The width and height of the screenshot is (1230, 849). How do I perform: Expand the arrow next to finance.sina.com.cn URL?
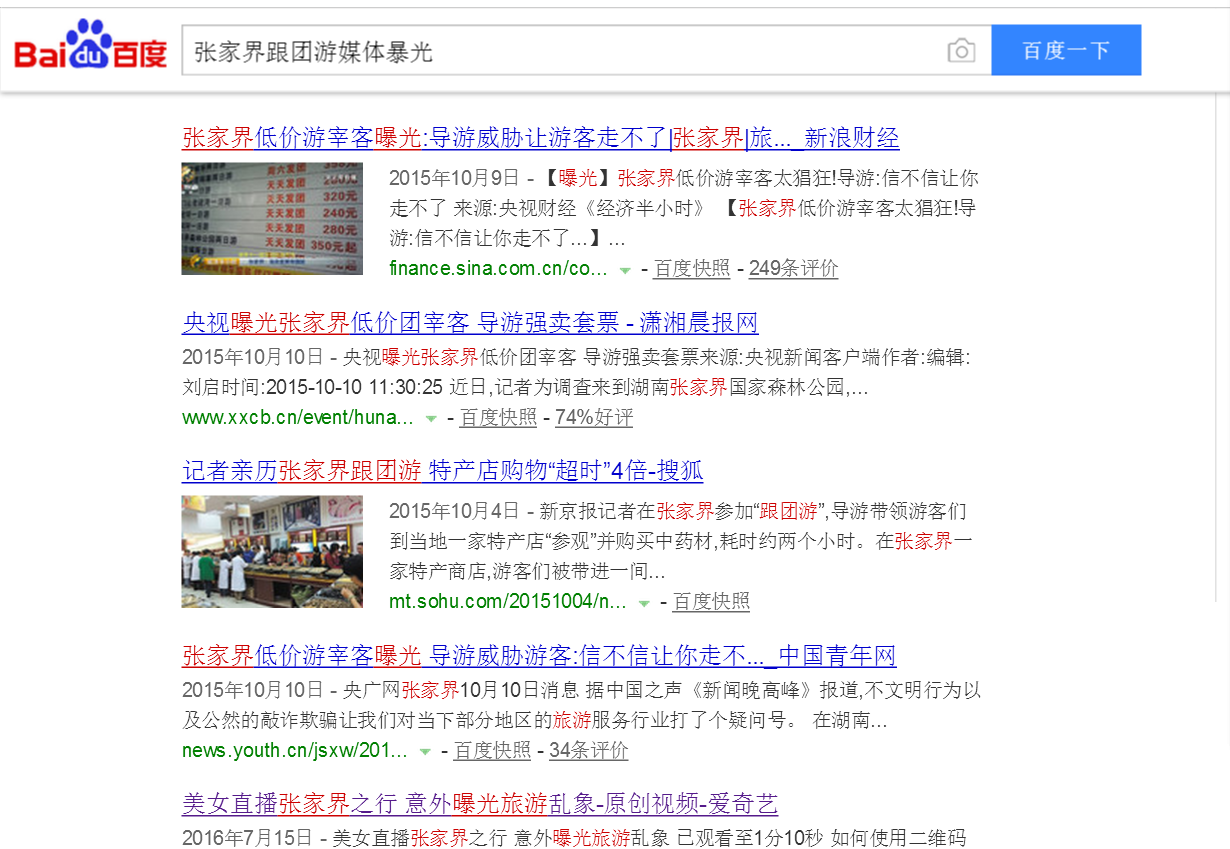pyautogui.click(x=625, y=270)
